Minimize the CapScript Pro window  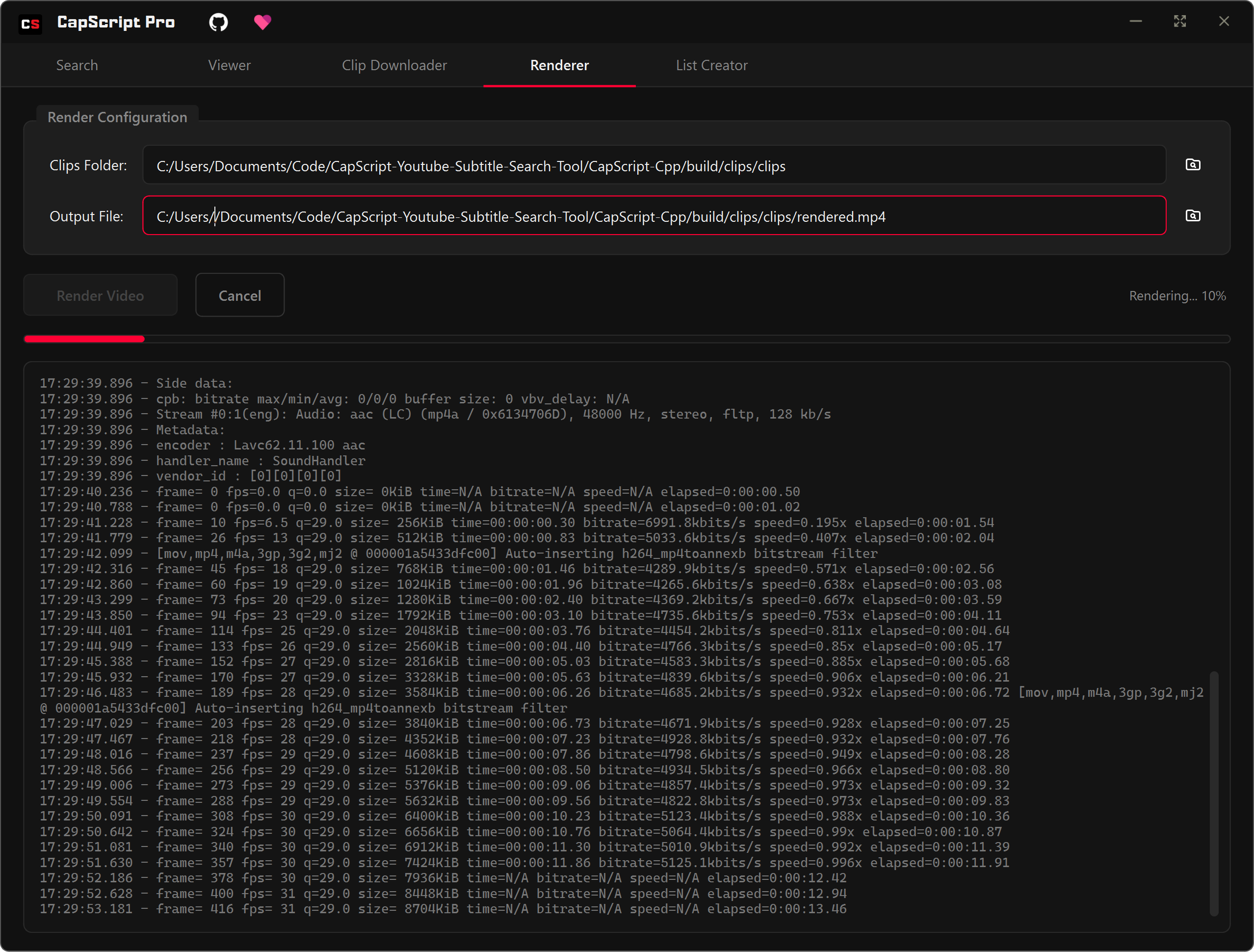pyautogui.click(x=1135, y=22)
